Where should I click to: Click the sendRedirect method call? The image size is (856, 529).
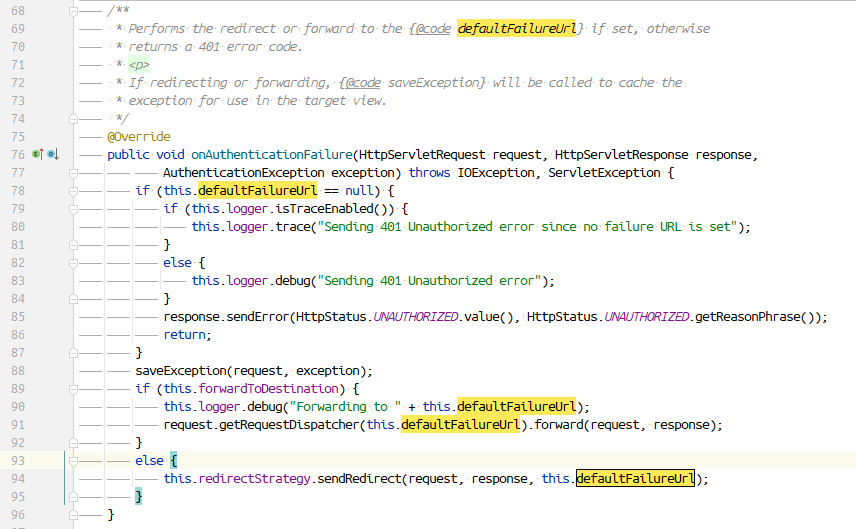click(359, 479)
